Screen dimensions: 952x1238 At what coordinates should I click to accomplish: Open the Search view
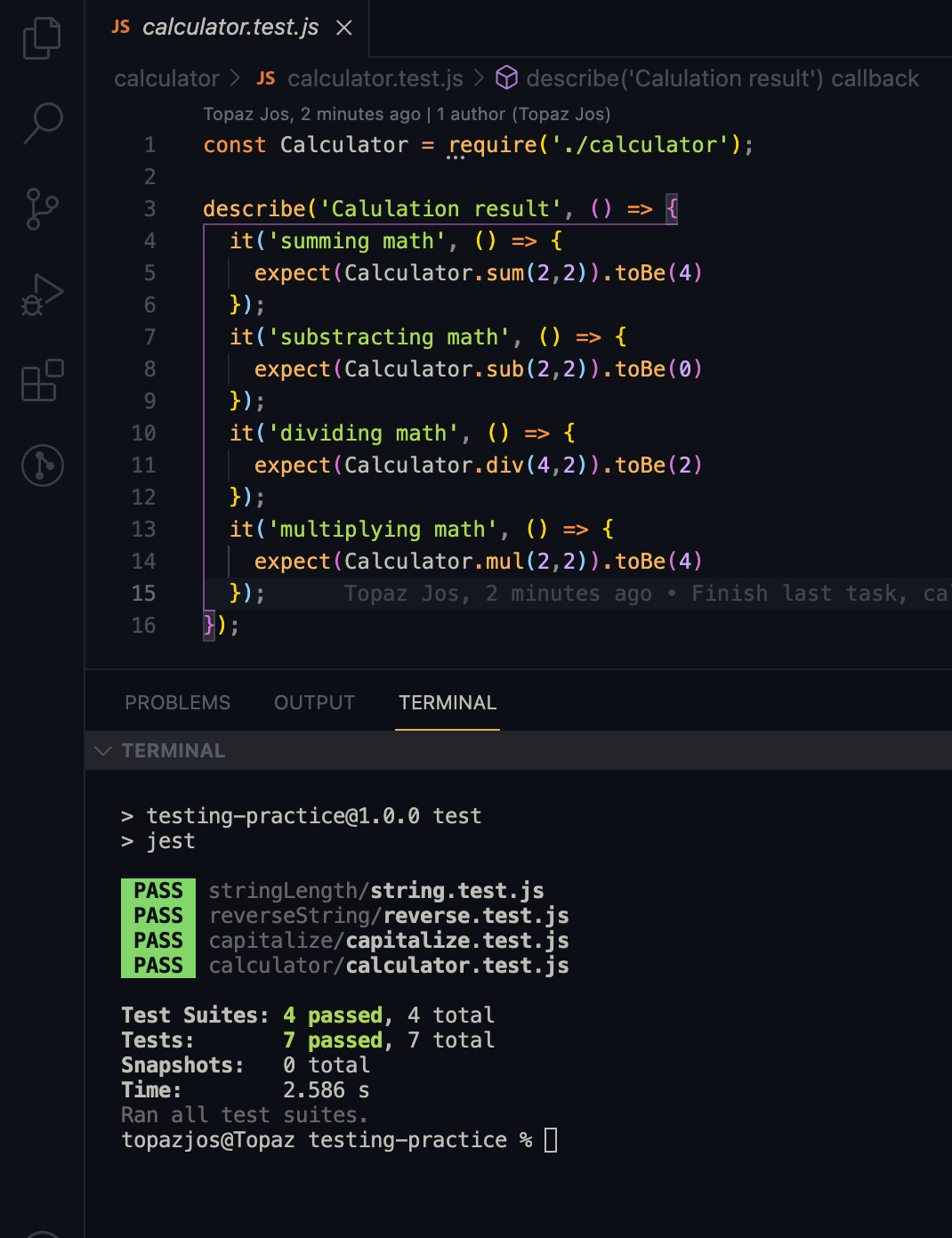tap(42, 123)
